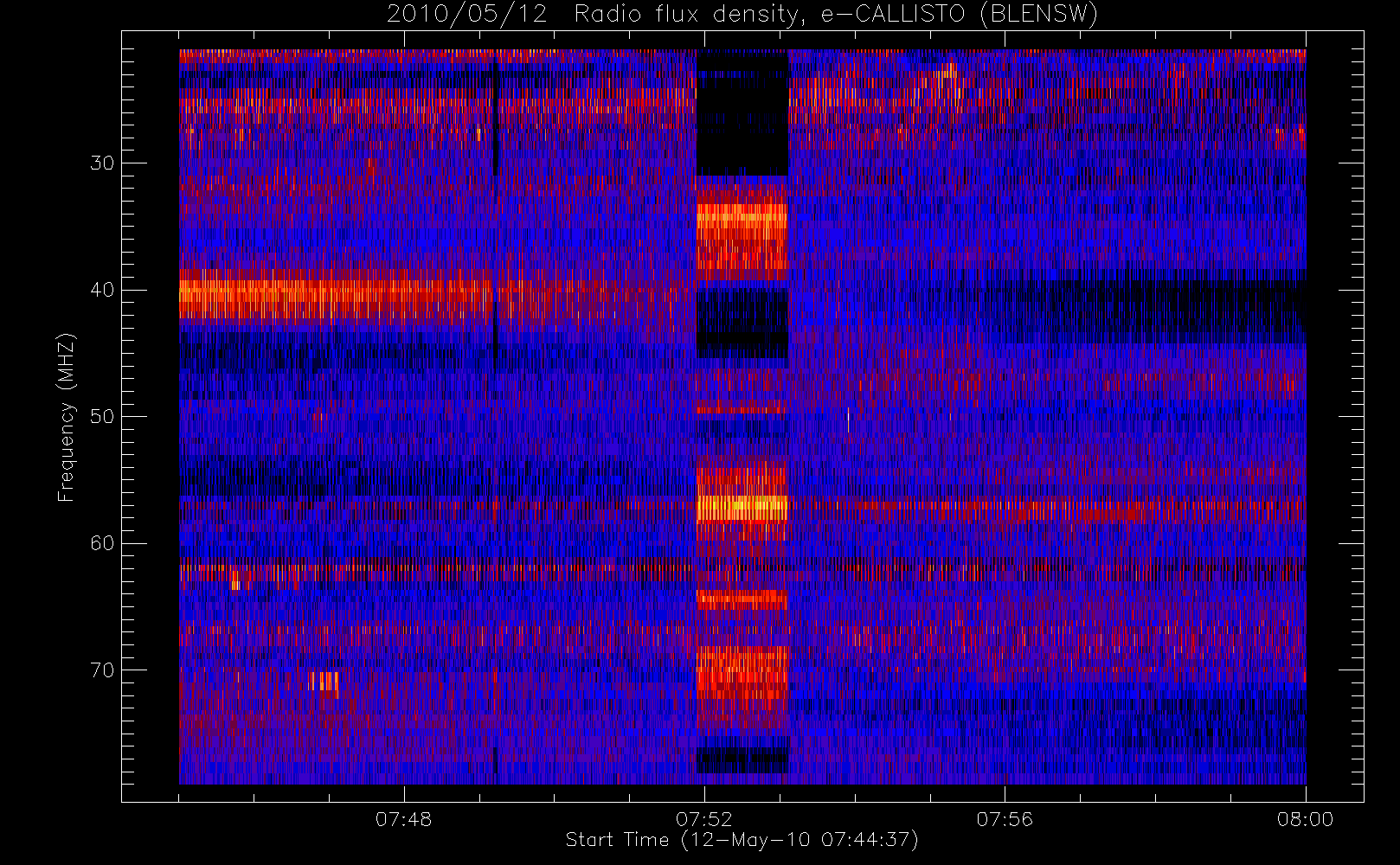Click the 30 frequency tick label
Image resolution: width=1400 pixels, height=865 pixels.
click(x=102, y=163)
